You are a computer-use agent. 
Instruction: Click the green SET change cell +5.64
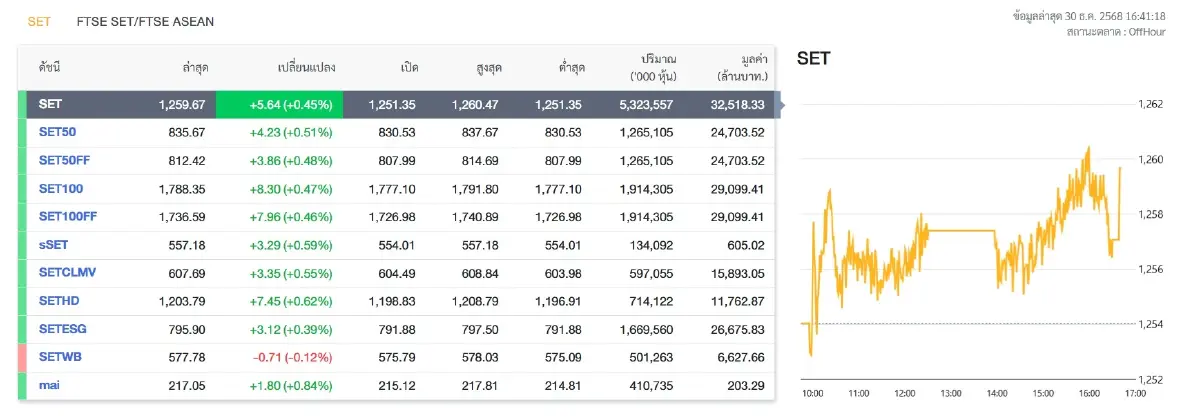tap(279, 104)
